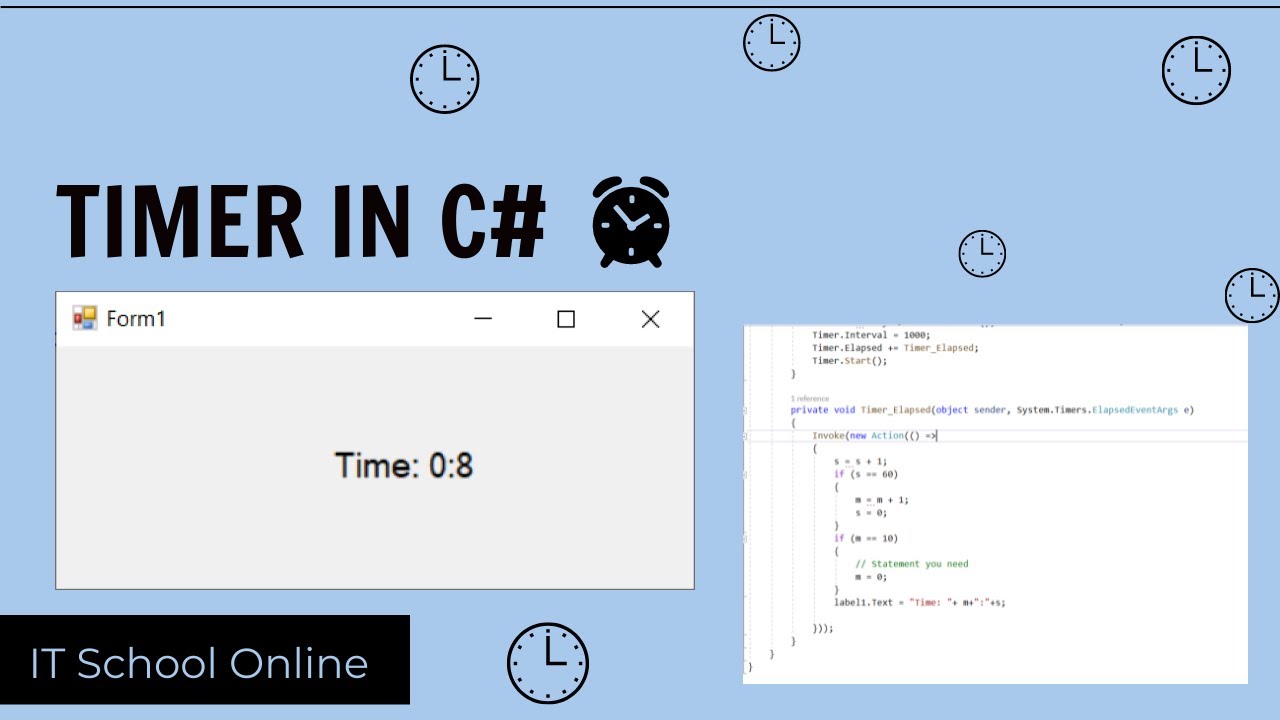Select the clock icon above the code panel

coord(982,253)
